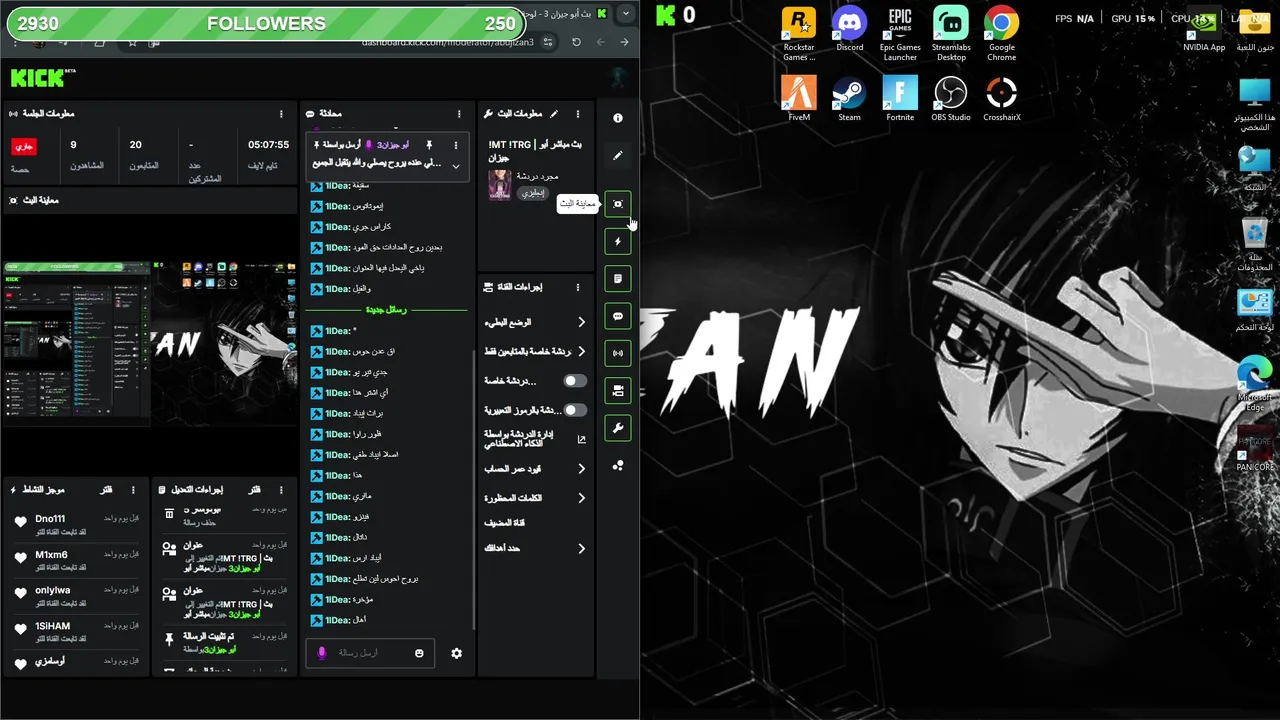Select Dno111 follower entry in activity feed

[x=75, y=524]
